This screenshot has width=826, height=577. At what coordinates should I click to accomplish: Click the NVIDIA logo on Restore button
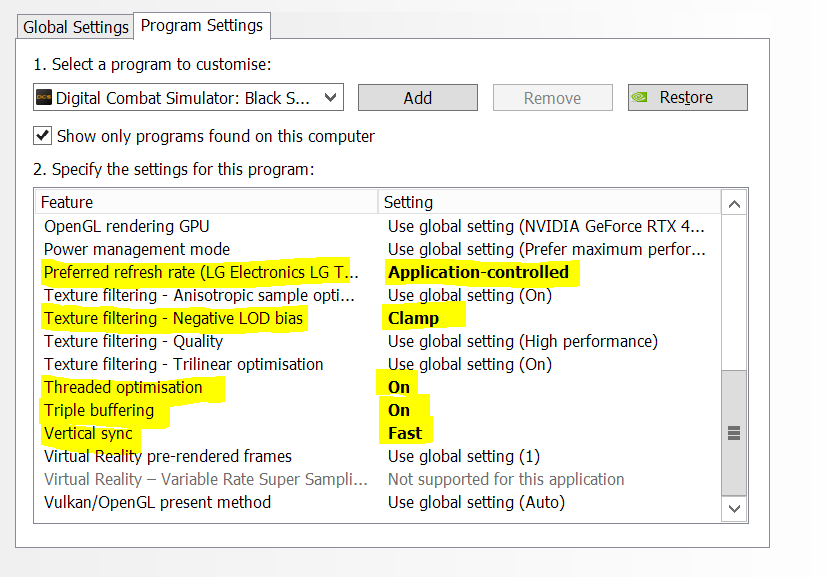tap(640, 97)
